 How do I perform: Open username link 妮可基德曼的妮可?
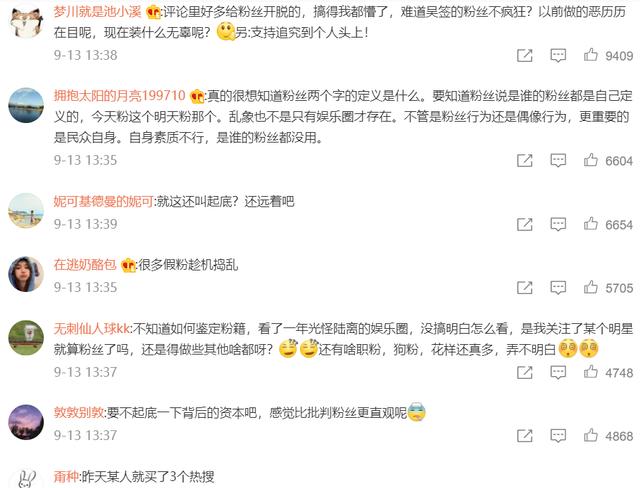104,201
